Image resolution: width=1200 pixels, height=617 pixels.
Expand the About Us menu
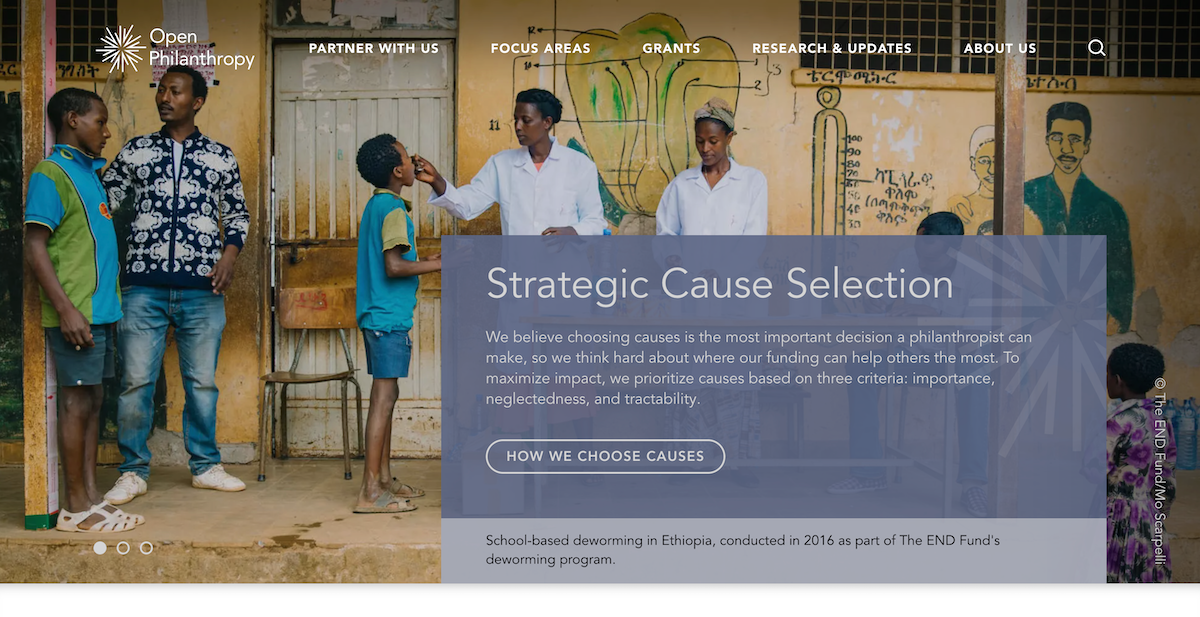(x=1000, y=48)
